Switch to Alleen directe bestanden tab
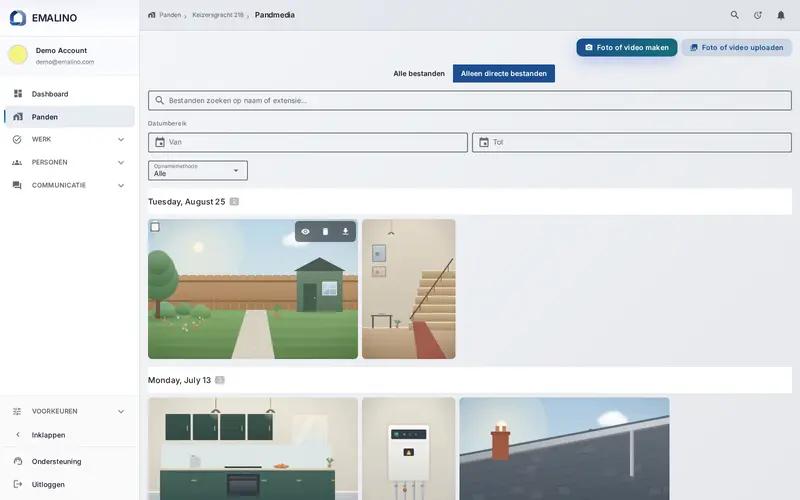 [x=504, y=73]
